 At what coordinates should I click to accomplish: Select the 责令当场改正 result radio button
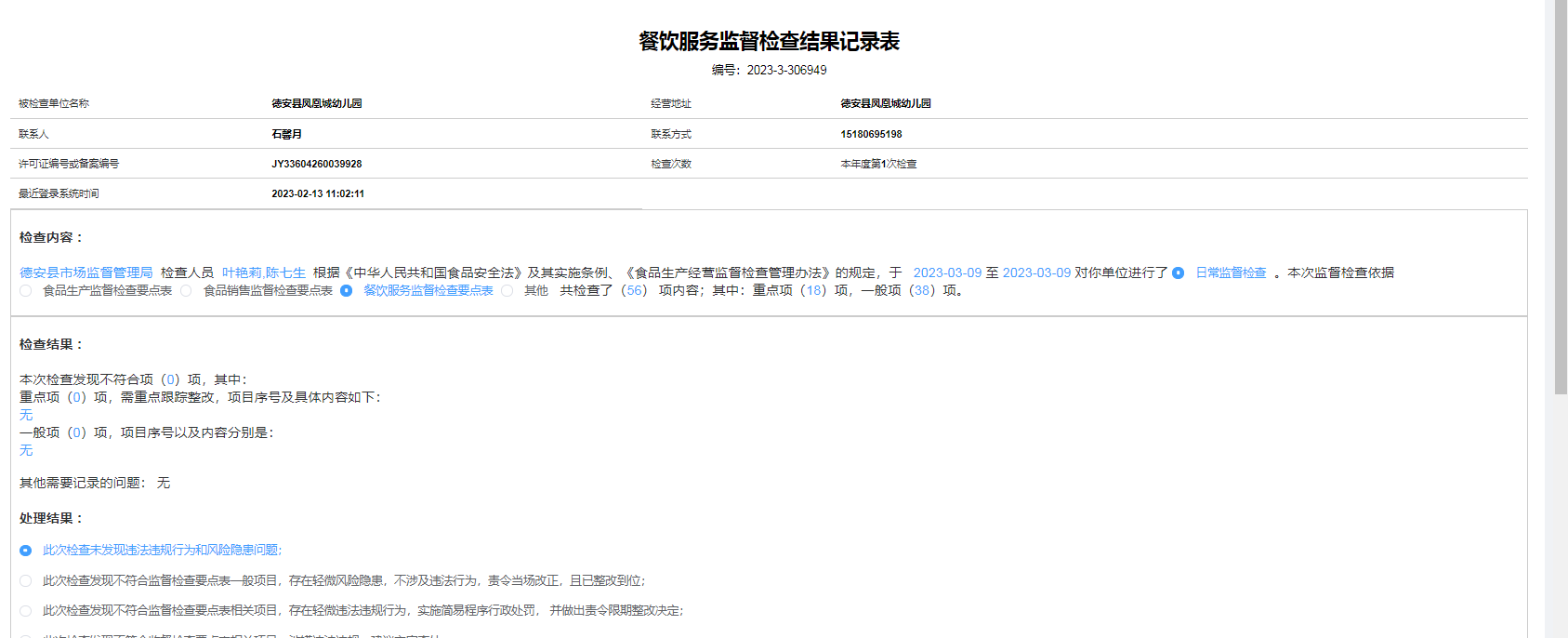point(26,581)
